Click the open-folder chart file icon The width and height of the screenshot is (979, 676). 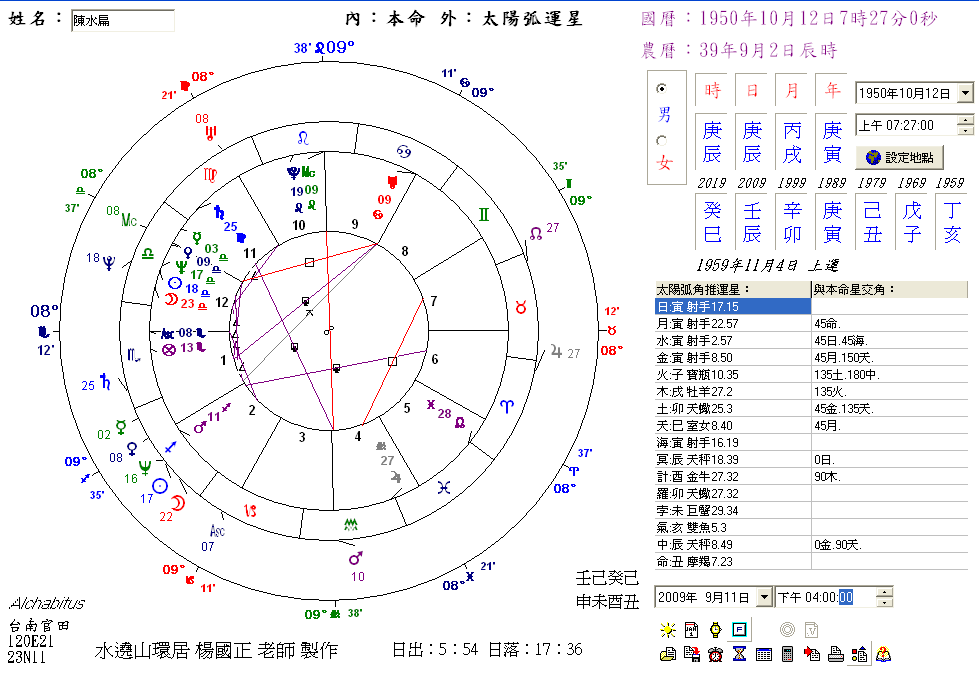(x=668, y=654)
